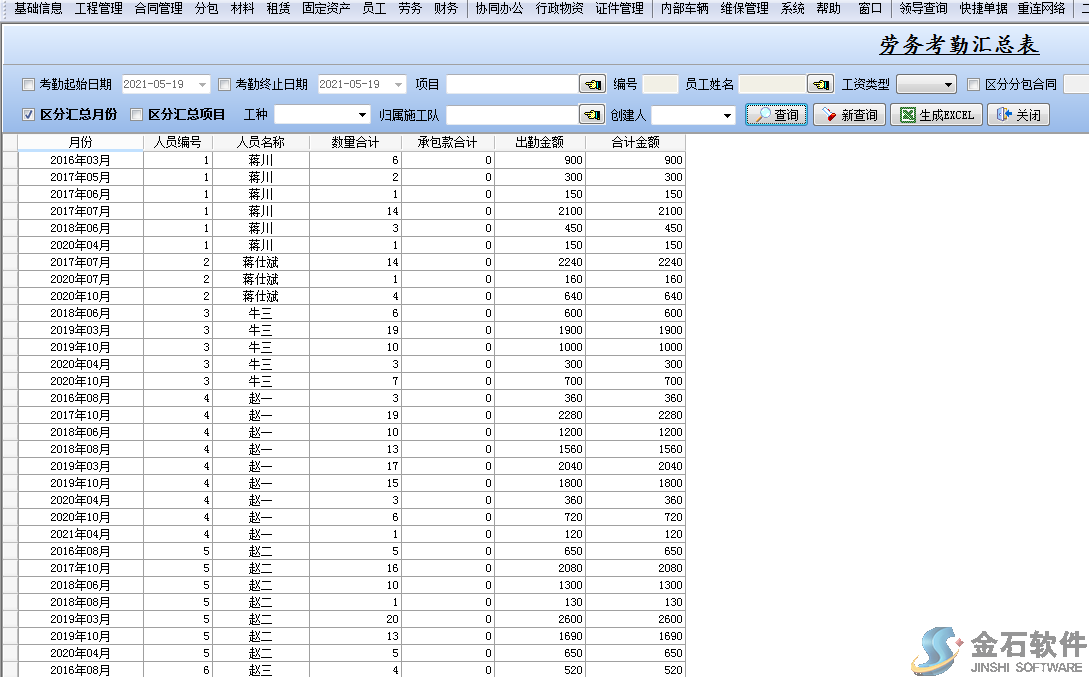
Task: Click the 查询 search button
Action: tap(776, 116)
